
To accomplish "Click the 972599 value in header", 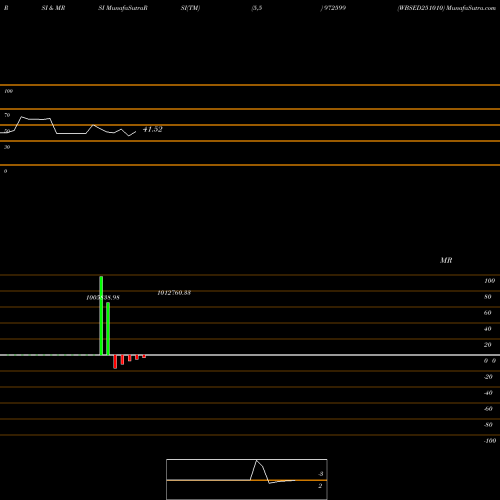I will click(335, 8).
